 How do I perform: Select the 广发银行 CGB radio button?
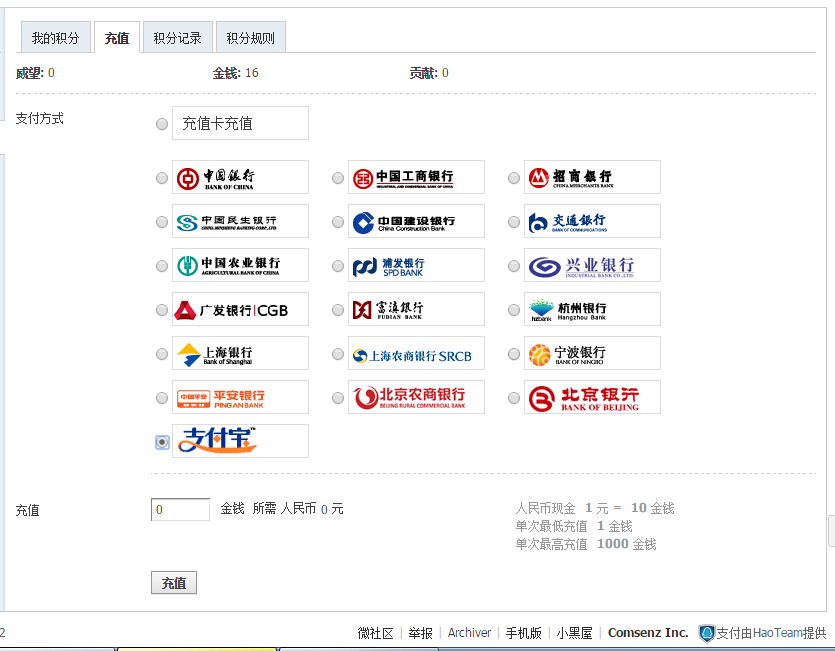(x=162, y=310)
